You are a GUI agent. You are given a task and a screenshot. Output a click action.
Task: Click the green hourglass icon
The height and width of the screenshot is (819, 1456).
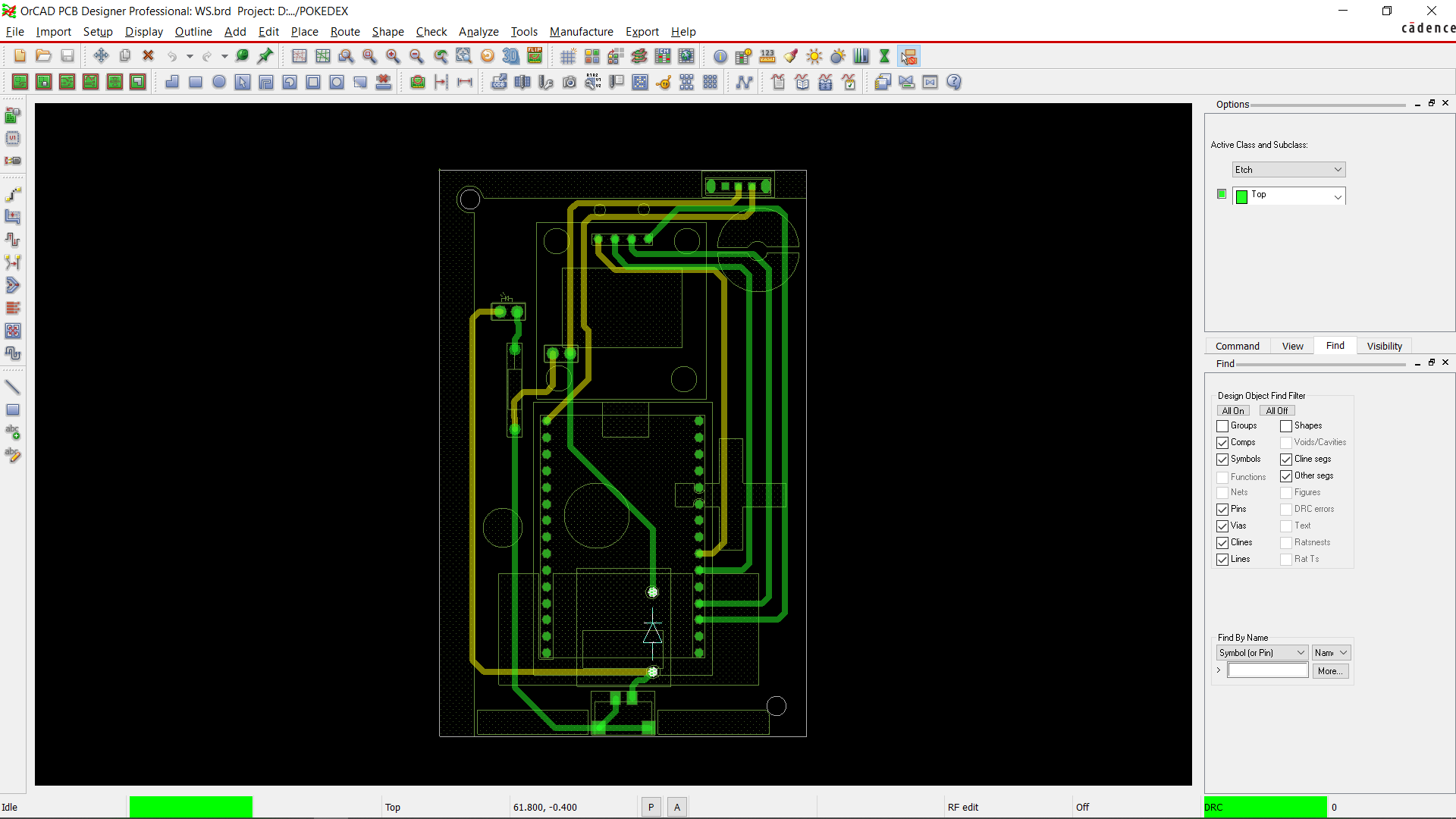click(x=884, y=56)
